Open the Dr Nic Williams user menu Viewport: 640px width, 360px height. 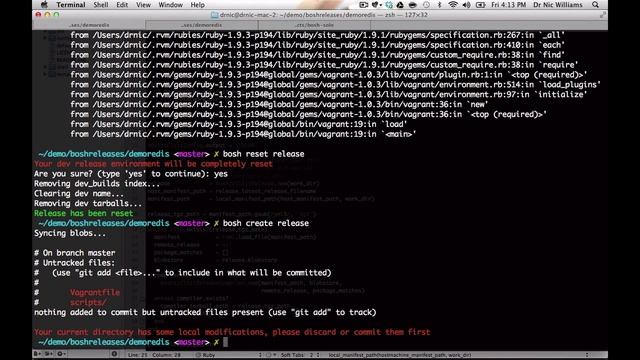558,5
